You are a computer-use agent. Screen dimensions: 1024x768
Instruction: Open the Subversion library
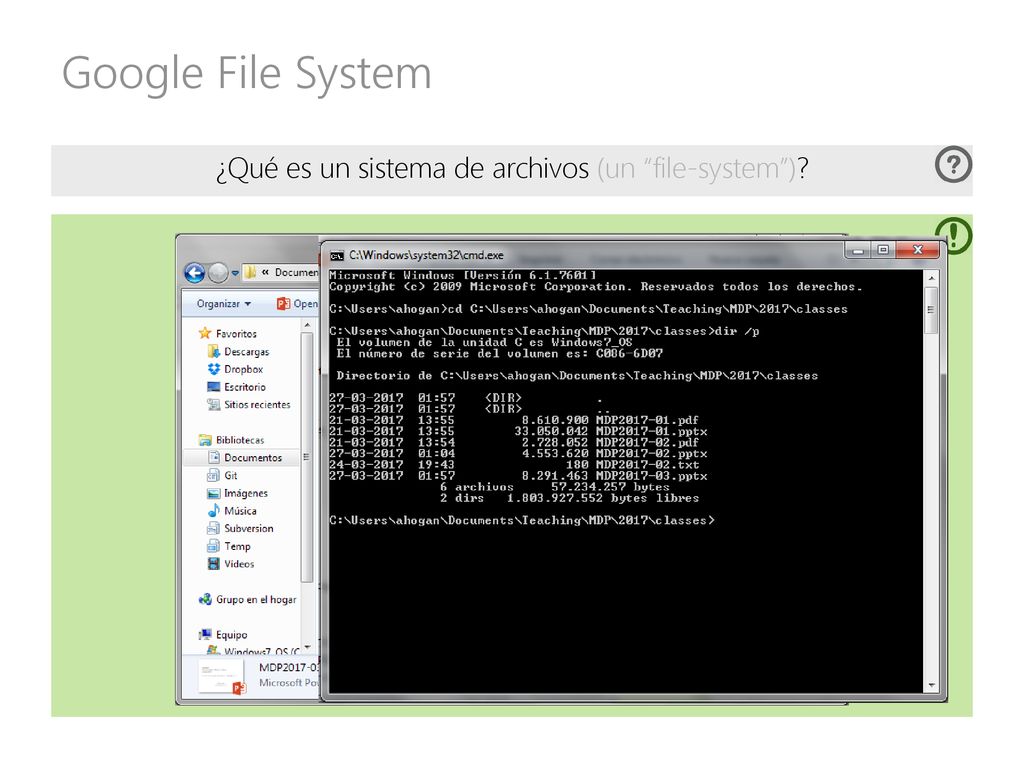click(x=248, y=528)
